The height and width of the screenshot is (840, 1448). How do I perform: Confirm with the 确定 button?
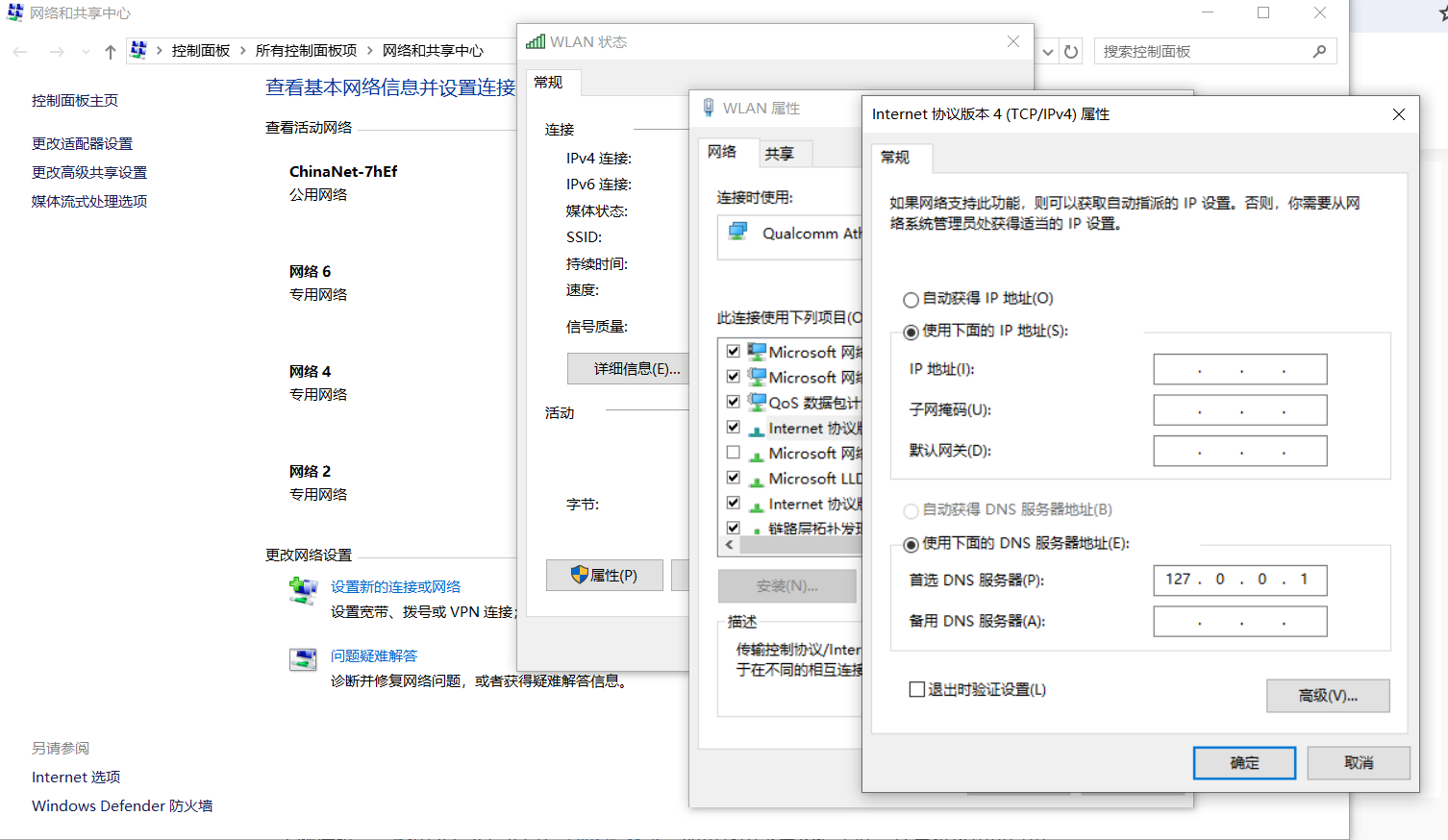point(1244,763)
